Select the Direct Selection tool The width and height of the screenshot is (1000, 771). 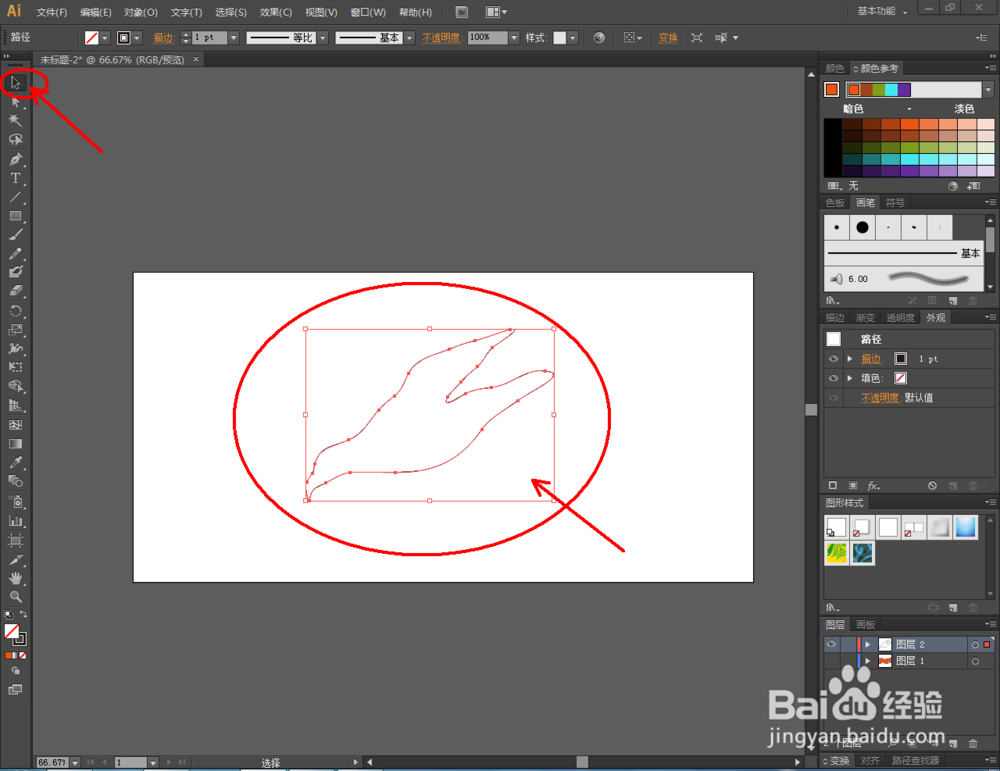tap(15, 101)
